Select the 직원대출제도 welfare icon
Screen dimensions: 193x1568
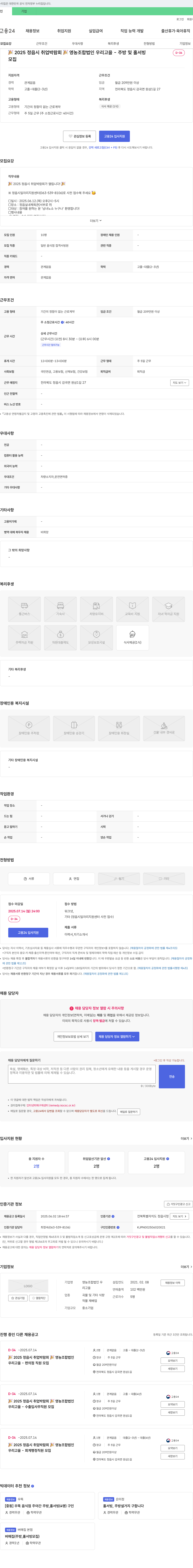point(60,638)
